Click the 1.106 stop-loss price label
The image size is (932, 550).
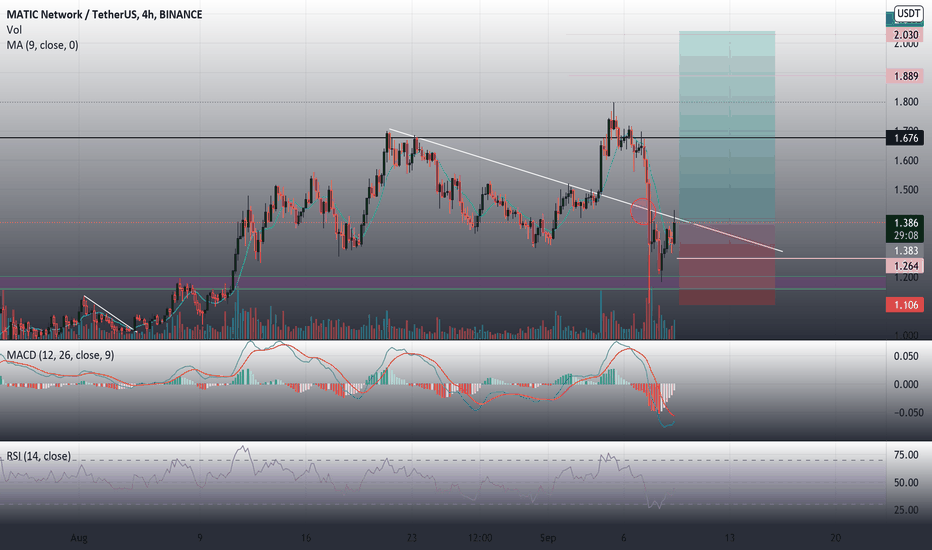pos(905,305)
